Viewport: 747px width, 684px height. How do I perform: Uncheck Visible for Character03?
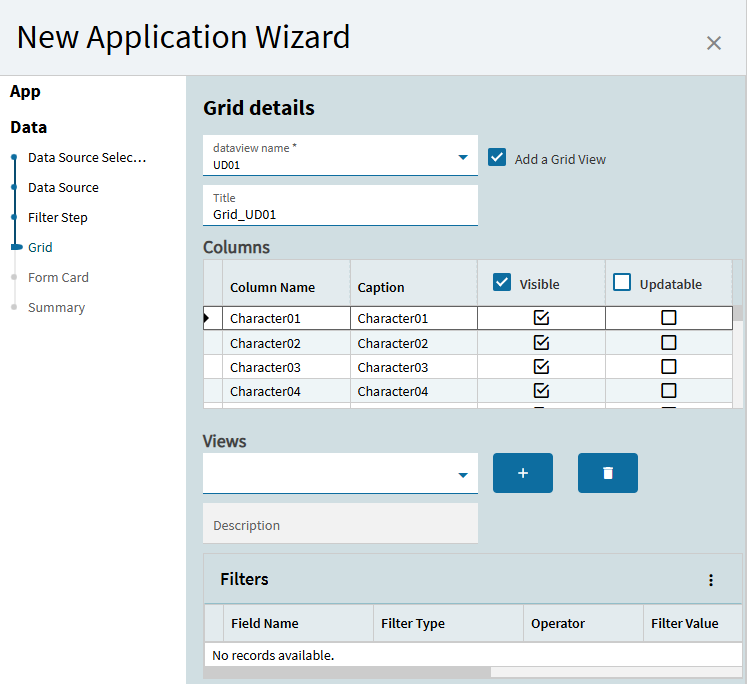pyautogui.click(x=541, y=367)
